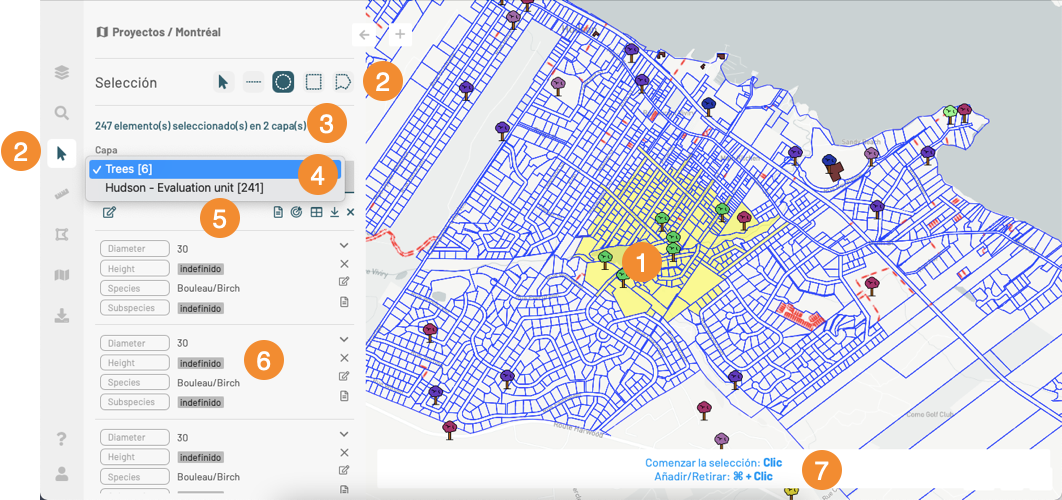The height and width of the screenshot is (500, 1062).
Task: Collapse the second tree element's chevron
Action: click(344, 340)
